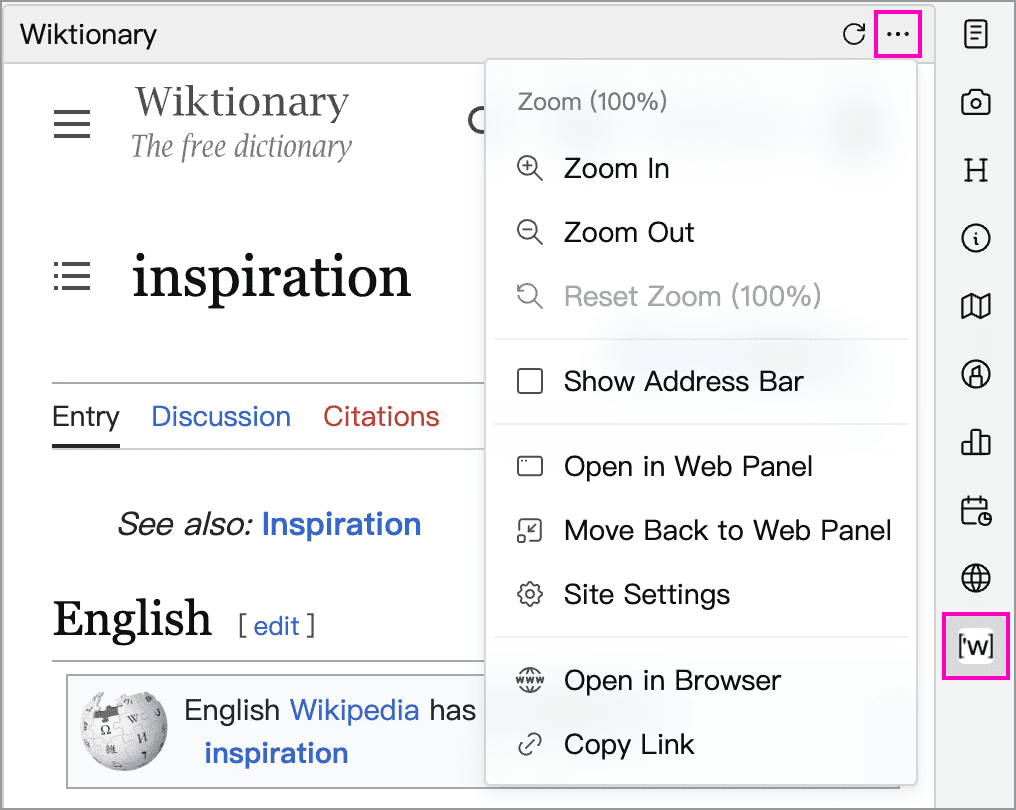Image resolution: width=1016 pixels, height=810 pixels.
Task: Switch to the Citations tab
Action: point(381,417)
